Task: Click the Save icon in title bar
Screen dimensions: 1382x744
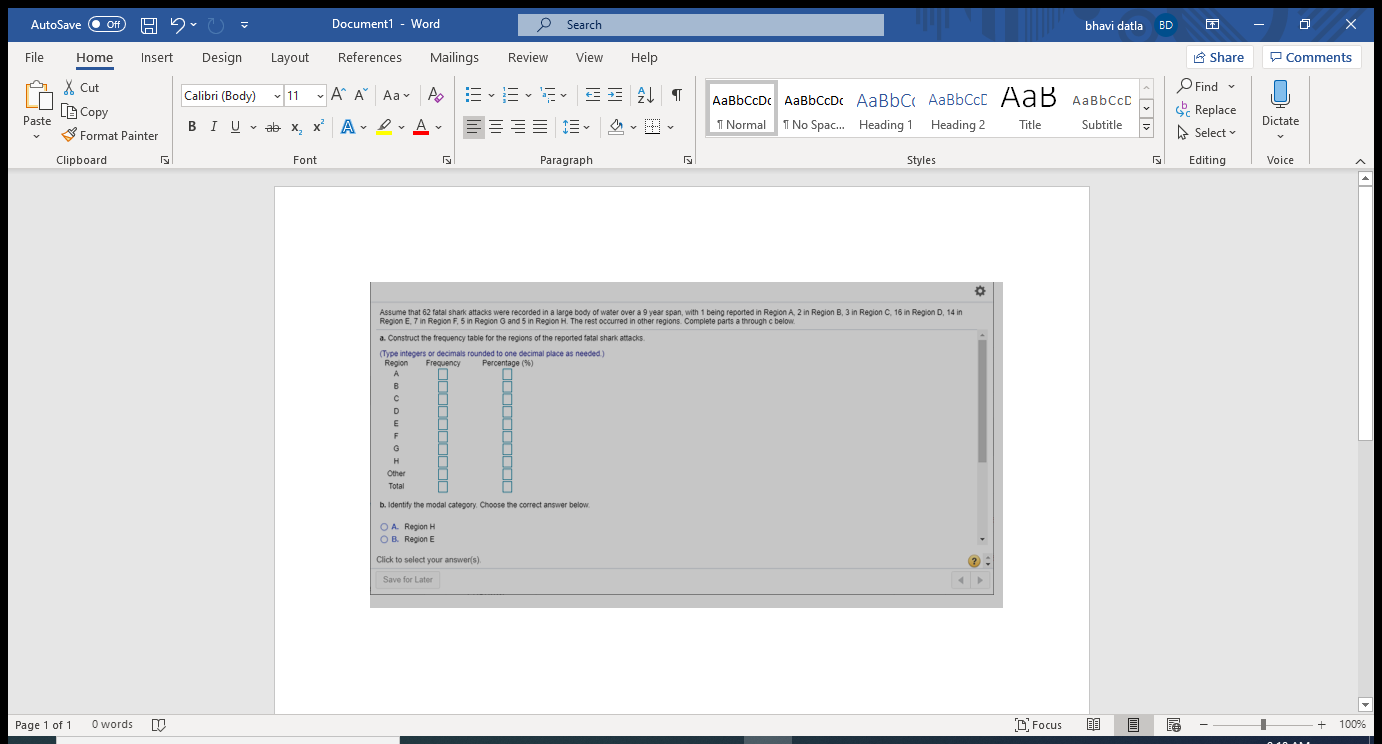Action: (x=149, y=25)
